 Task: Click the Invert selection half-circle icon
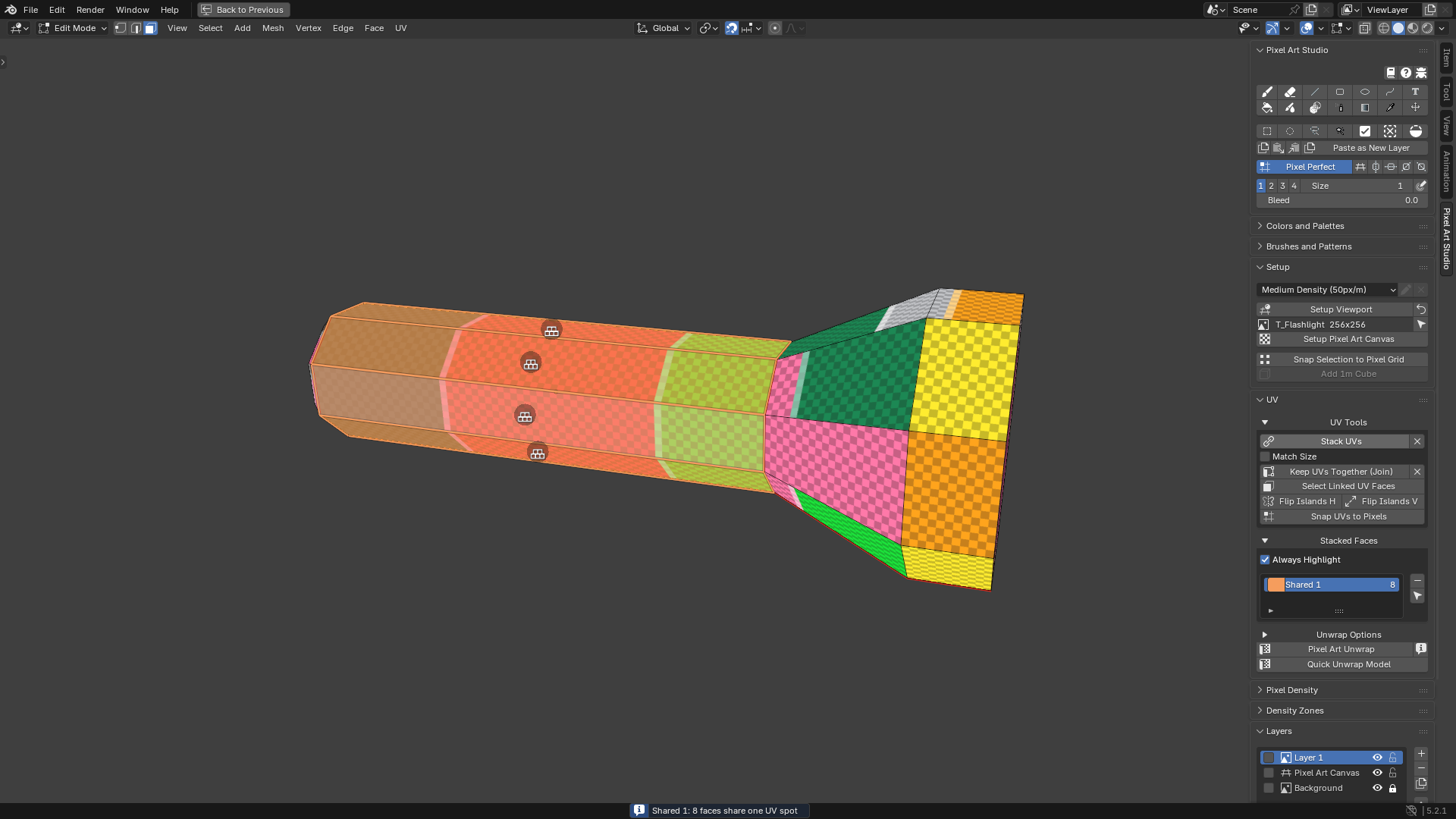(x=1415, y=131)
